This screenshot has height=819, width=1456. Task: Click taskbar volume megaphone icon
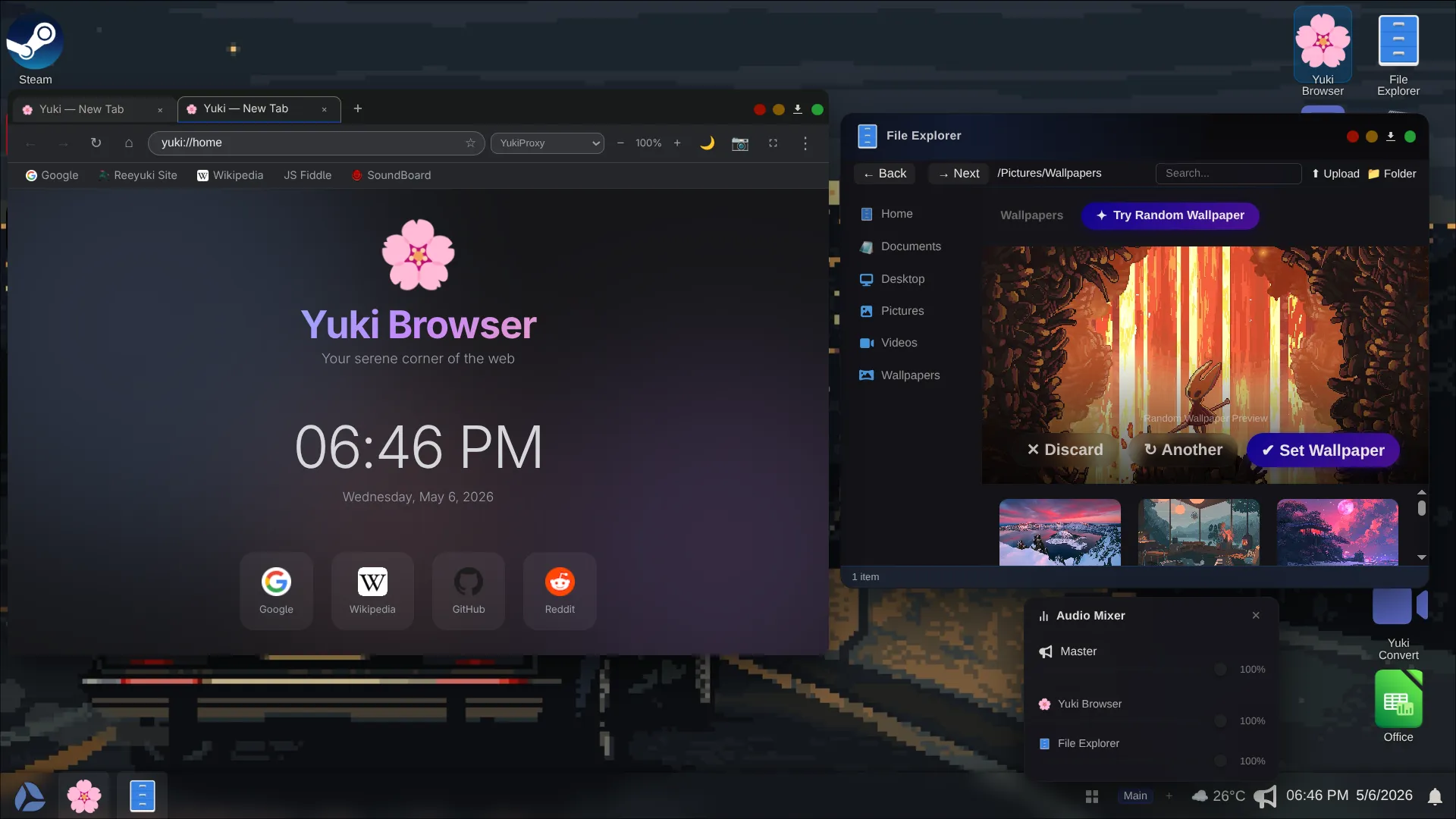click(x=1266, y=796)
